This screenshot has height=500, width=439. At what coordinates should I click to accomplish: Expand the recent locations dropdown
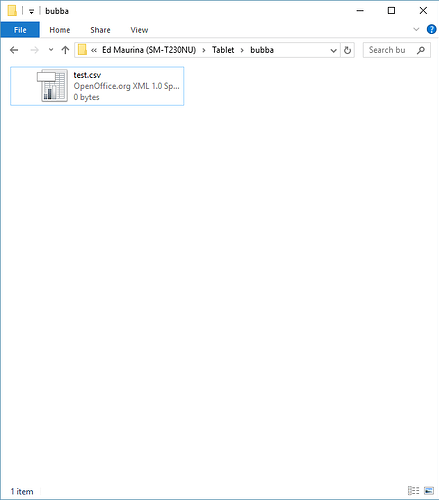pyautogui.click(x=51, y=50)
